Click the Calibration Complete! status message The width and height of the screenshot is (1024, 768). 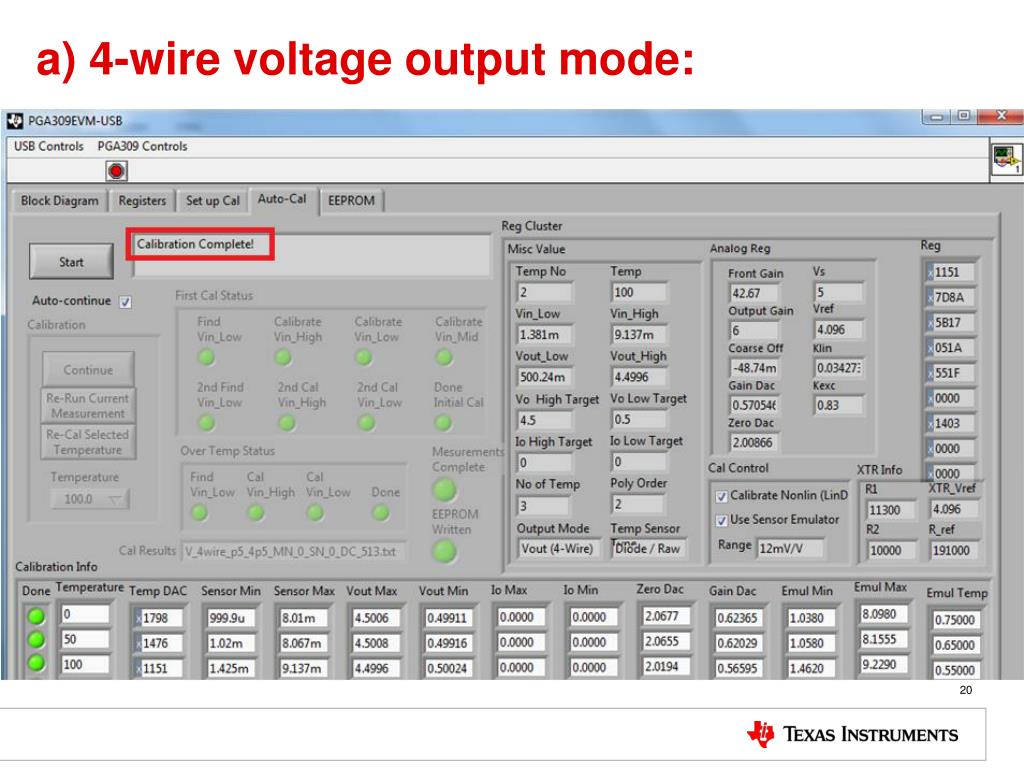click(195, 244)
